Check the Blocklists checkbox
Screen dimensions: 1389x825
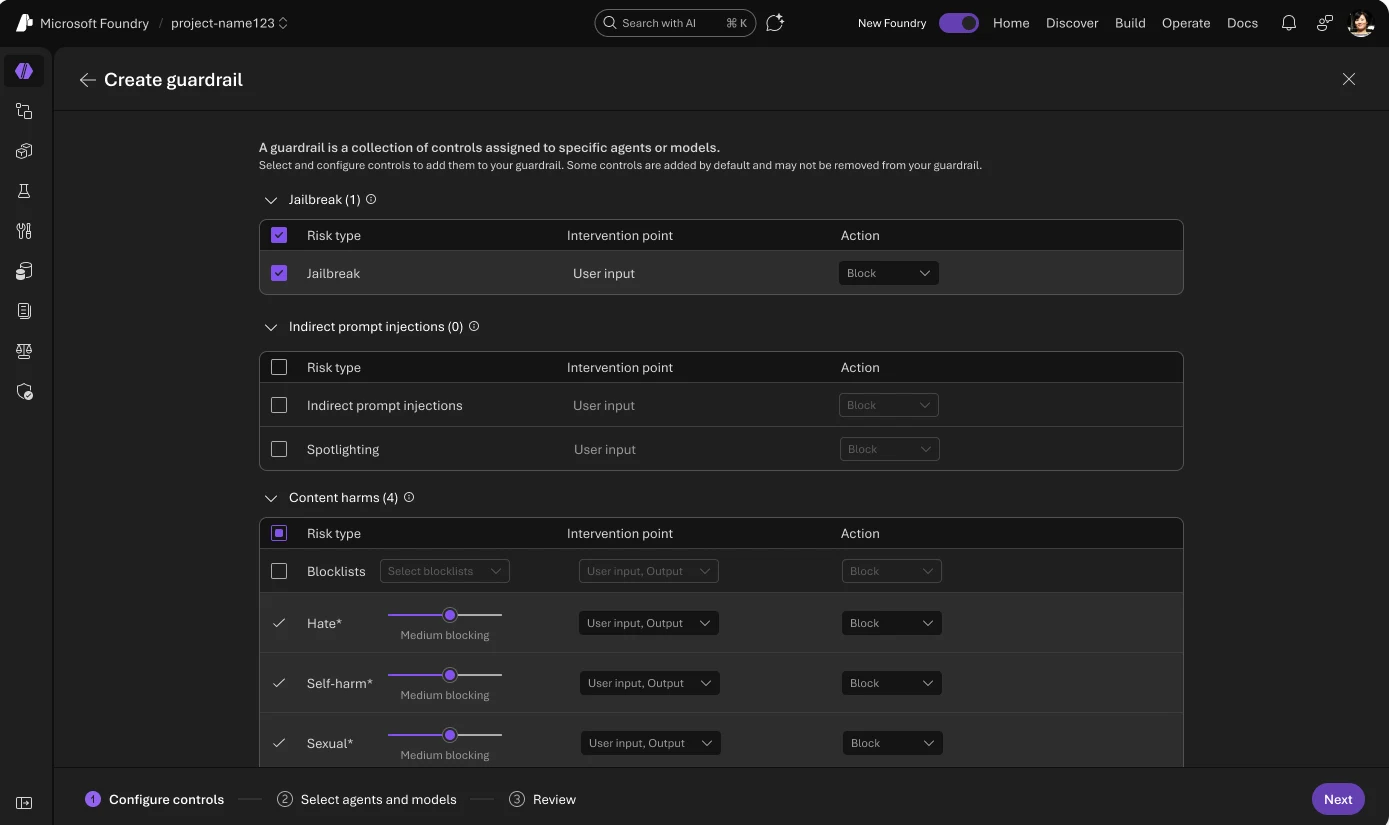(x=279, y=571)
